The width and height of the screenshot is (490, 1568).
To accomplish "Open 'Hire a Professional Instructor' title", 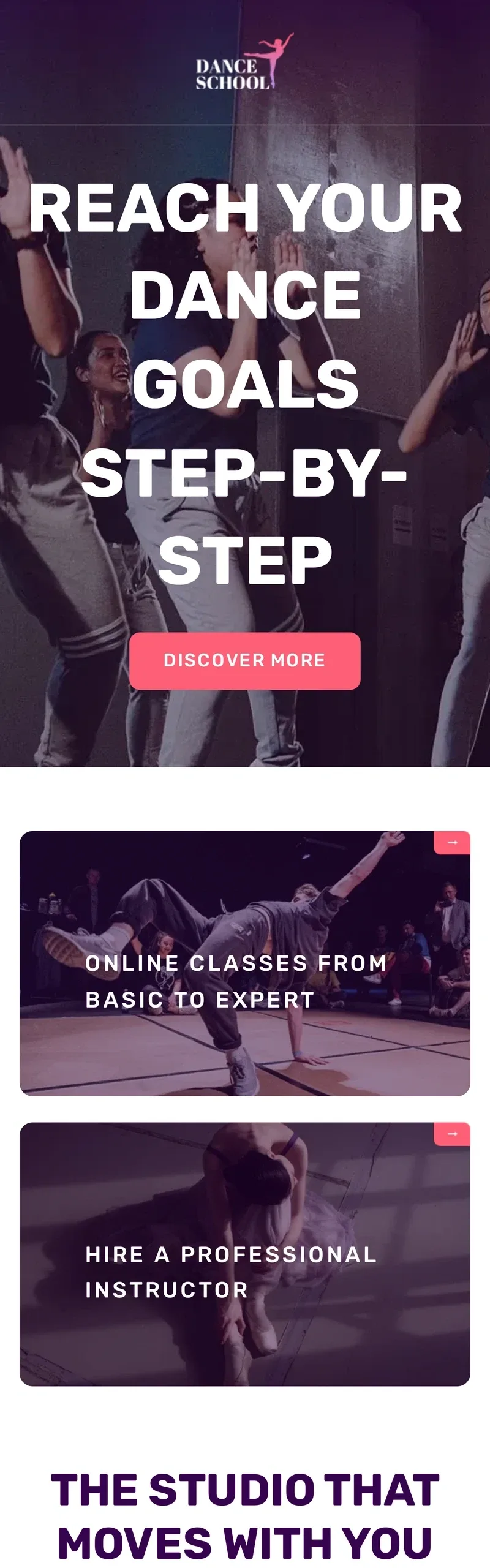I will point(231,1272).
